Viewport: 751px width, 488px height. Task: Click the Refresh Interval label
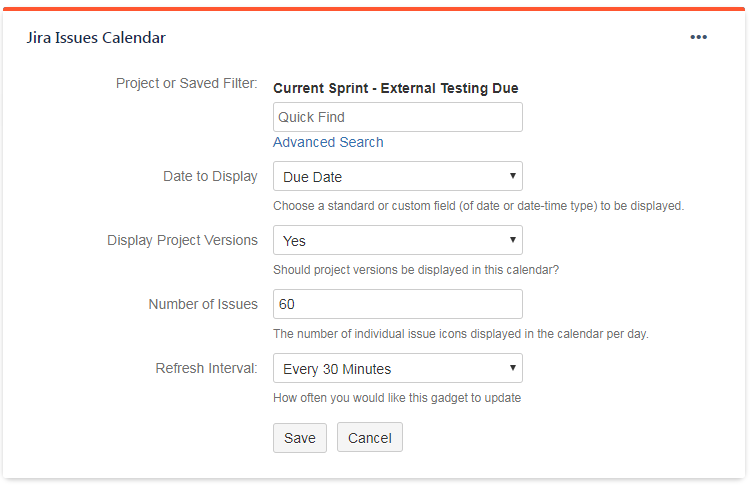click(206, 368)
